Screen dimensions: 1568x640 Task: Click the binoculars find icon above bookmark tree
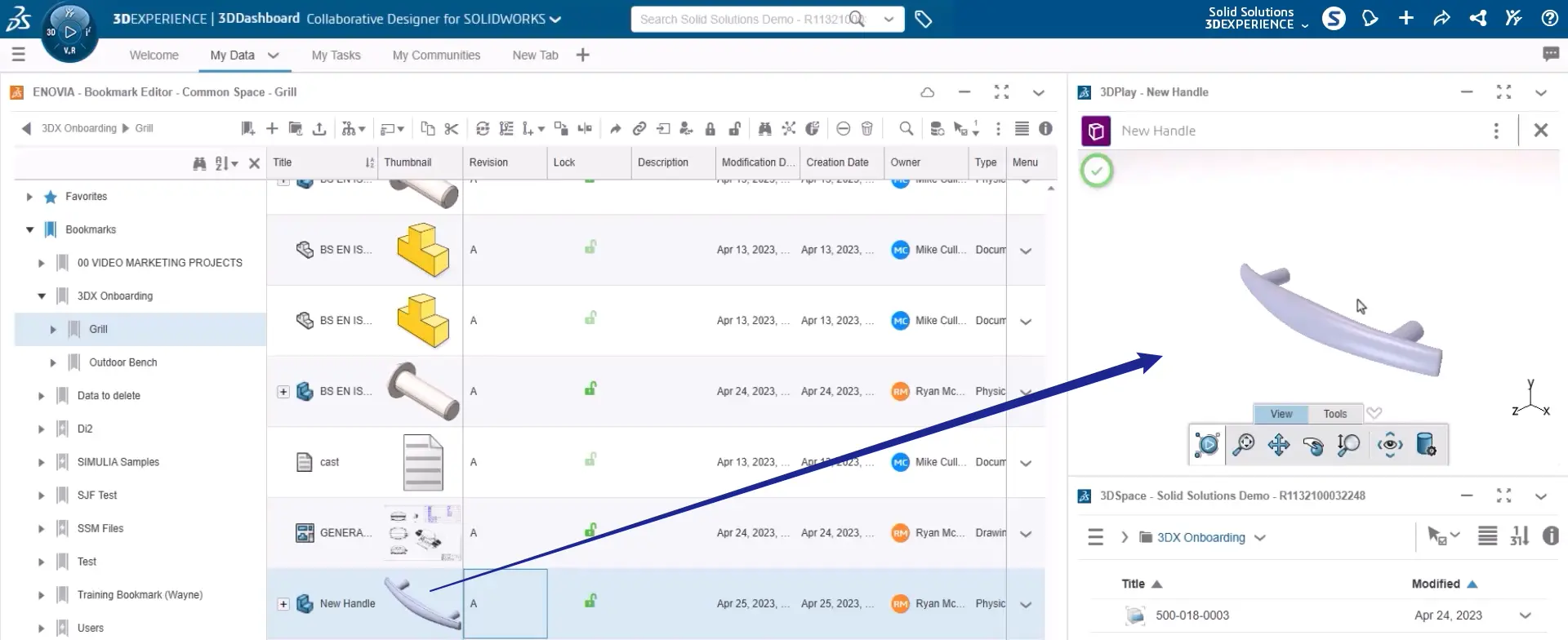click(199, 163)
